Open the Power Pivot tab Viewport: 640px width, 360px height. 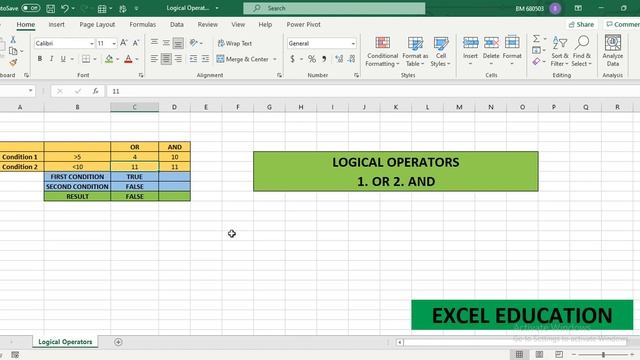pos(303,24)
